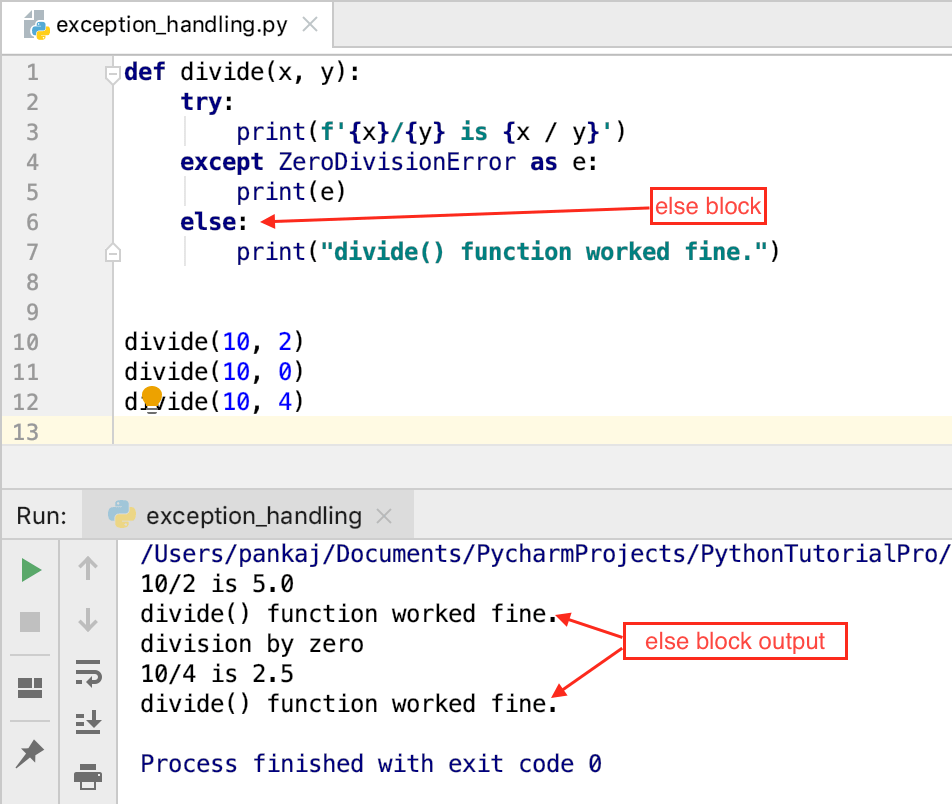Click the Print console output icon

[88, 776]
